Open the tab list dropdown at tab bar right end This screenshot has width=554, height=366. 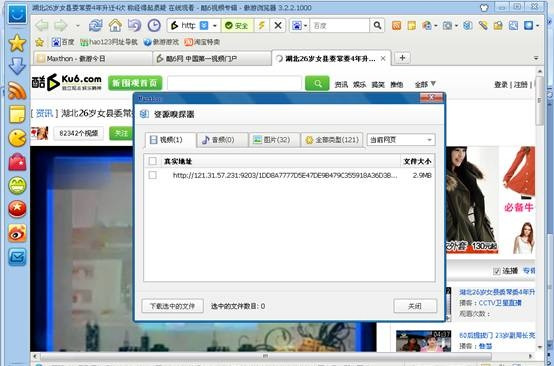tap(536, 58)
